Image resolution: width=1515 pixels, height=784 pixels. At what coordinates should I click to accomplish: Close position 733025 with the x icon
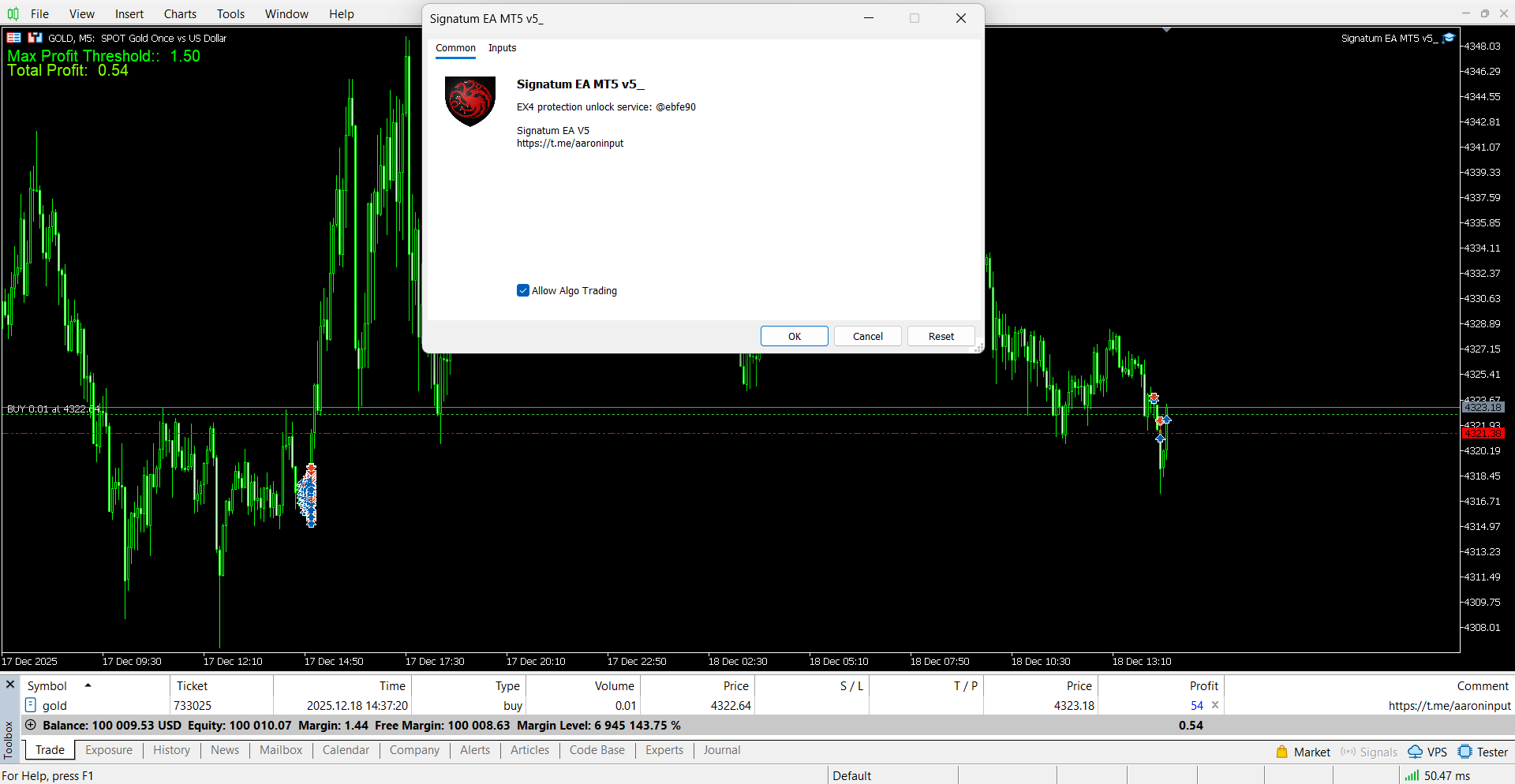tap(1215, 705)
